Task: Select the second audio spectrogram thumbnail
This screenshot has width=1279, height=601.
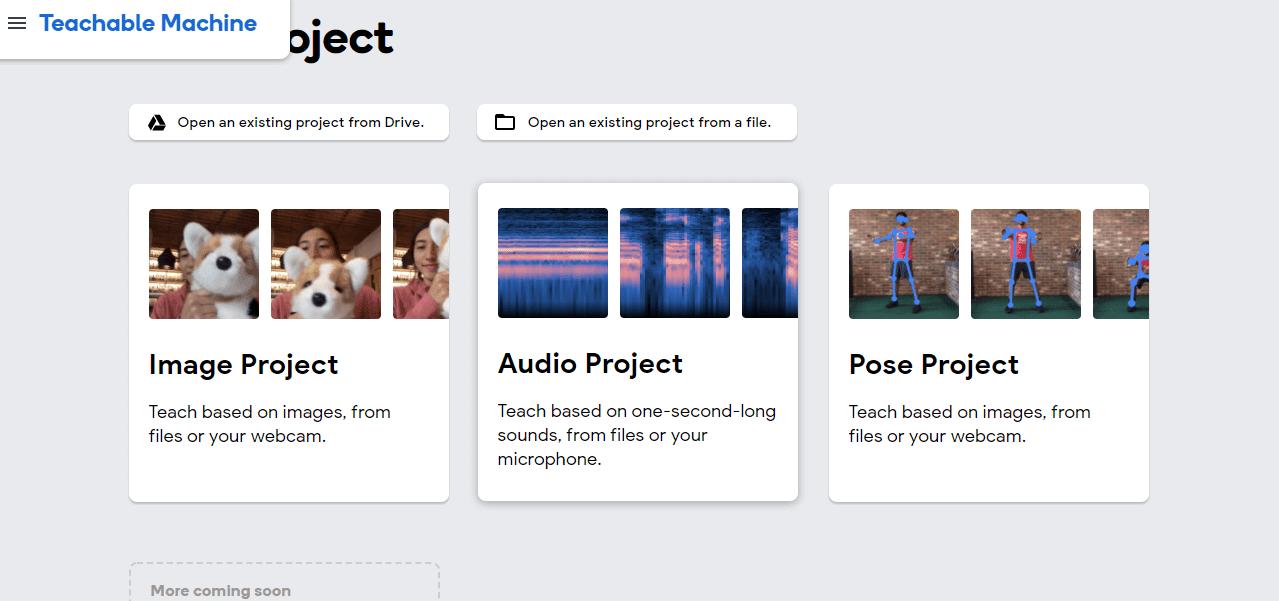Action: click(x=675, y=263)
